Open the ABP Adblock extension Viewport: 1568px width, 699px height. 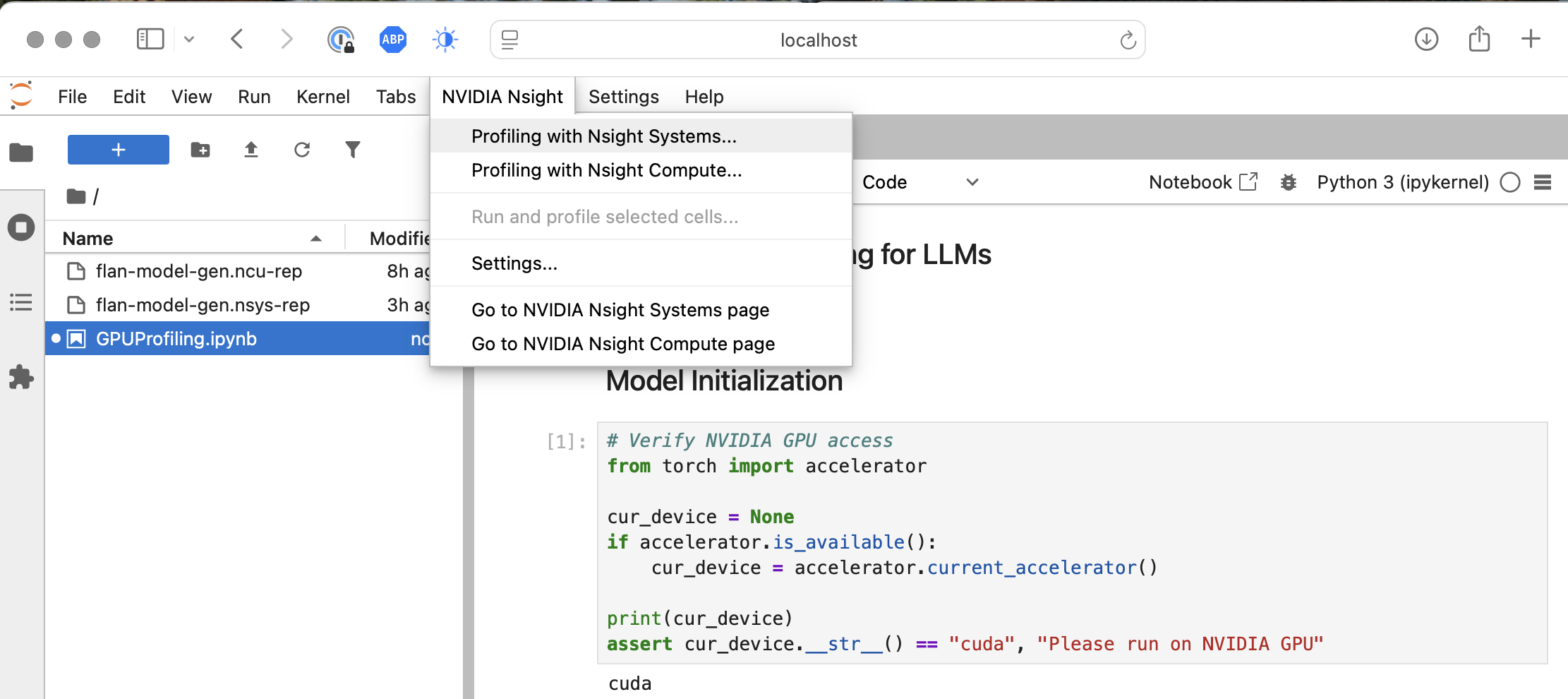coord(393,40)
